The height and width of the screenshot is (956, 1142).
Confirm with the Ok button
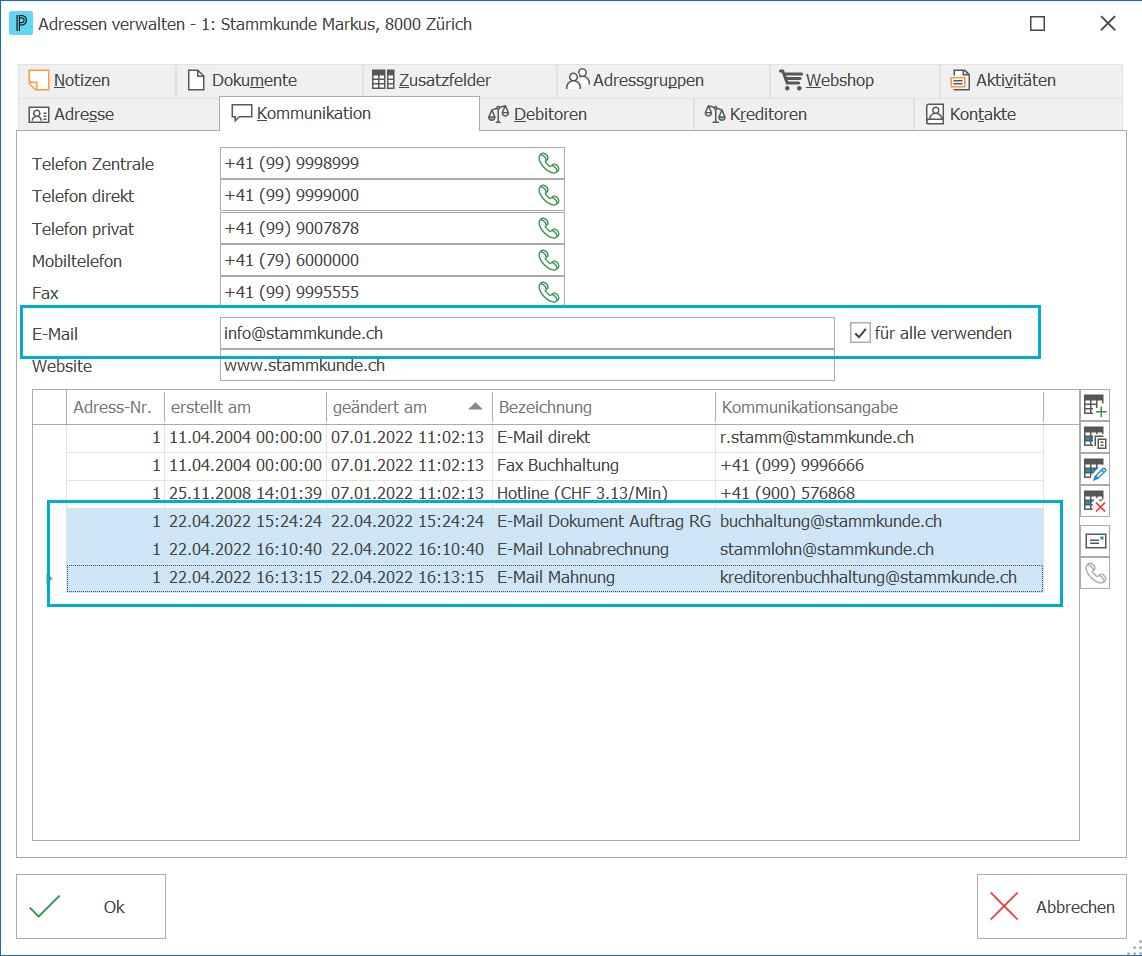(91, 906)
